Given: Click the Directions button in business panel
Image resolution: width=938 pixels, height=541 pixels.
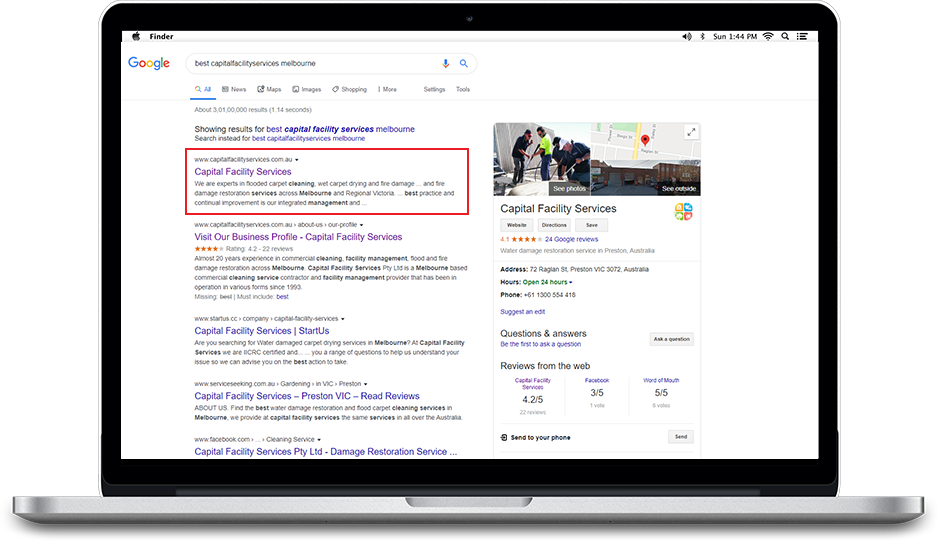Looking at the screenshot, I should 553,225.
